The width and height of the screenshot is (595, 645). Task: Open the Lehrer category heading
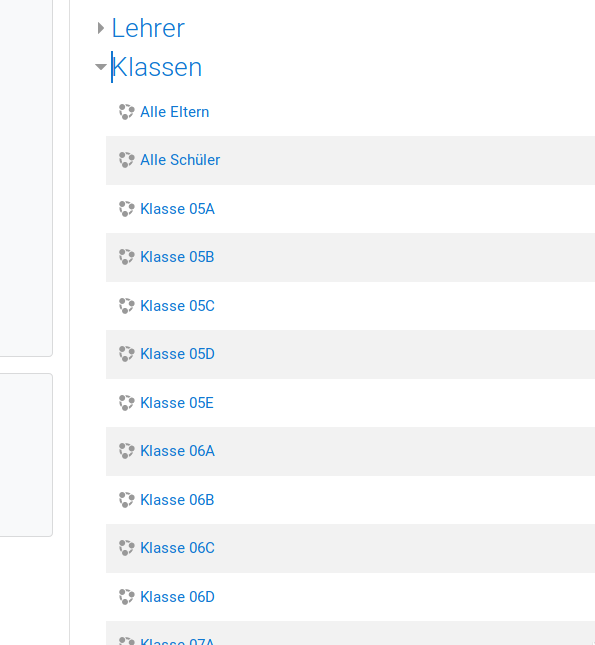[148, 28]
